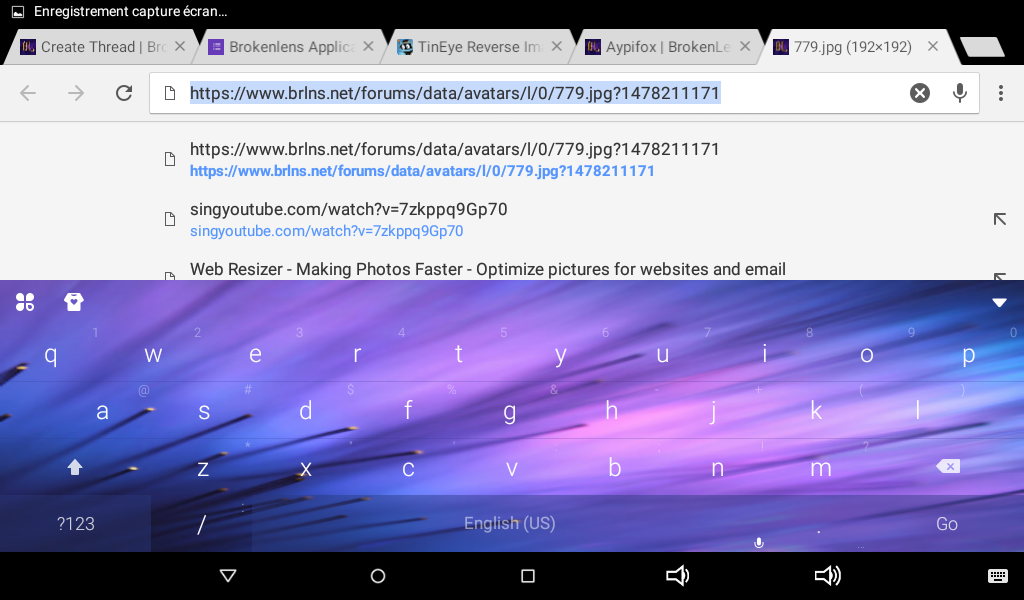The height and width of the screenshot is (600, 1024).
Task: Tap the p key
Action: point(968,354)
